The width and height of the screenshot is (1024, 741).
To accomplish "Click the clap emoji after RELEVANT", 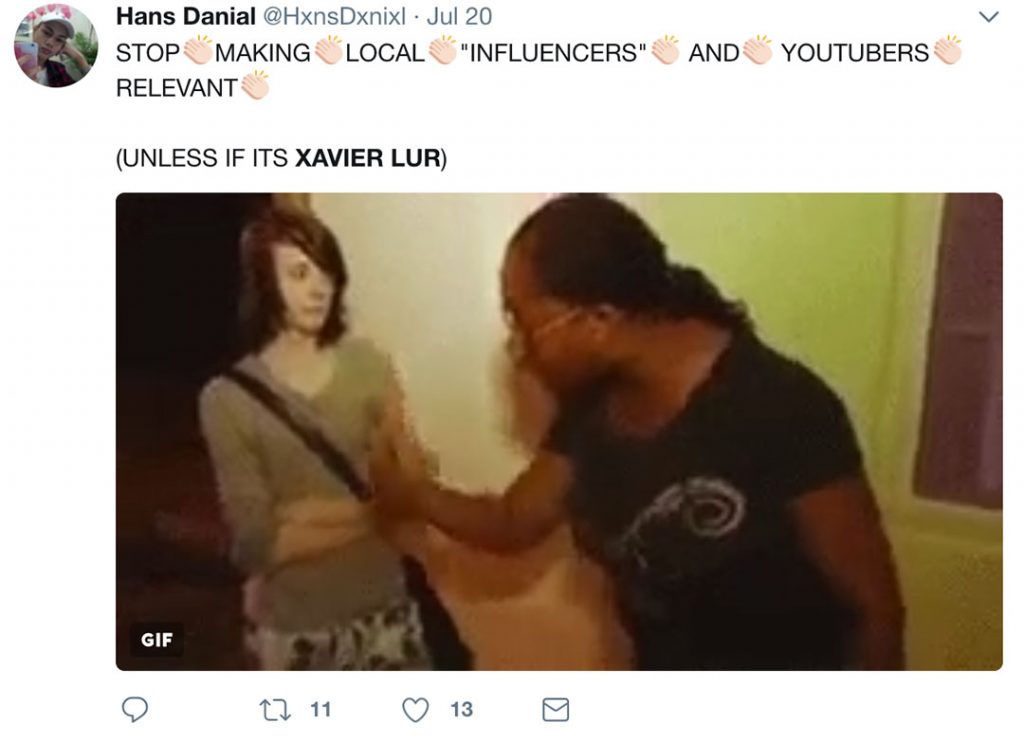I will point(255,85).
